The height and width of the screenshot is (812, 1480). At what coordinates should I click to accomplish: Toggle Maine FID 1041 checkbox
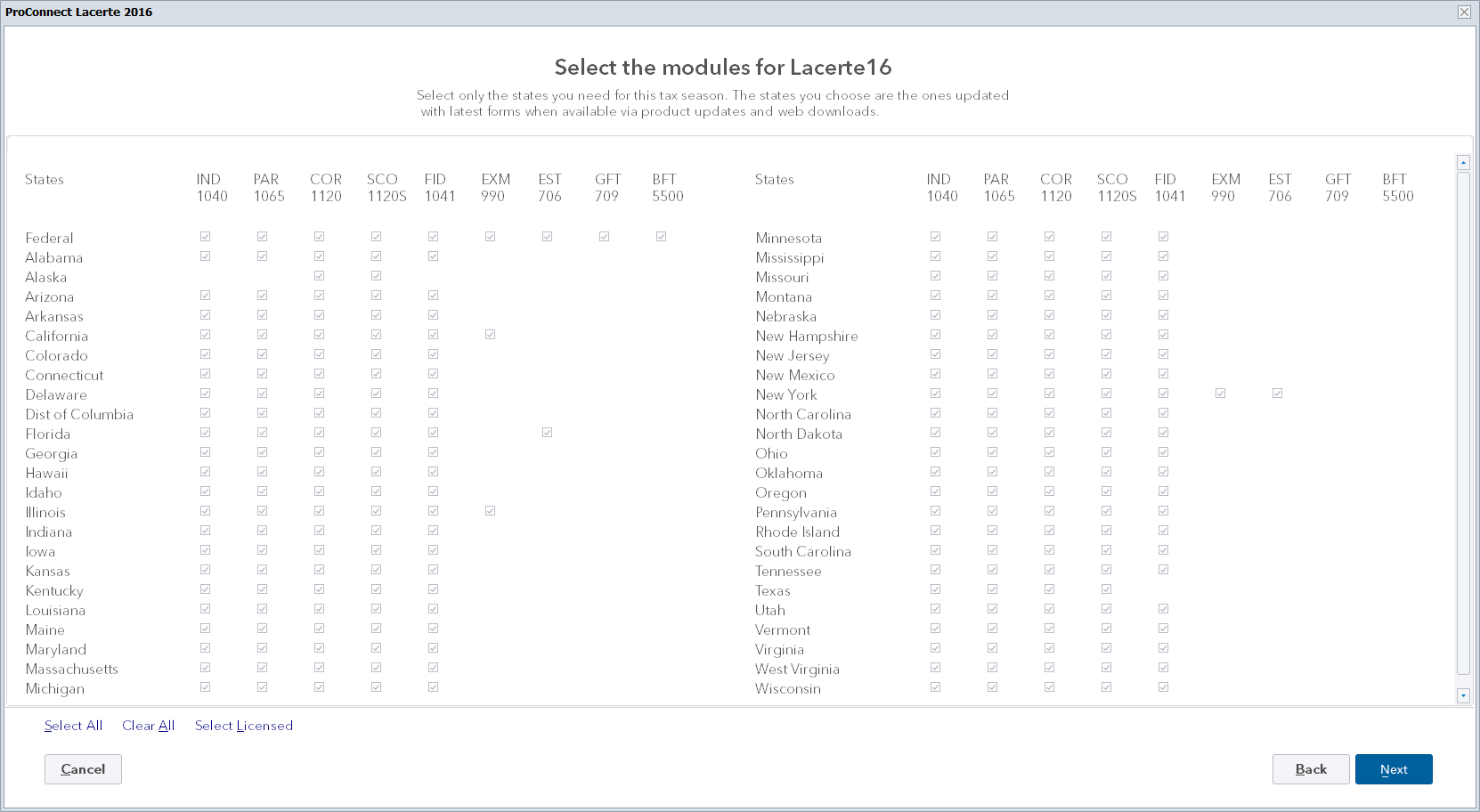434,629
